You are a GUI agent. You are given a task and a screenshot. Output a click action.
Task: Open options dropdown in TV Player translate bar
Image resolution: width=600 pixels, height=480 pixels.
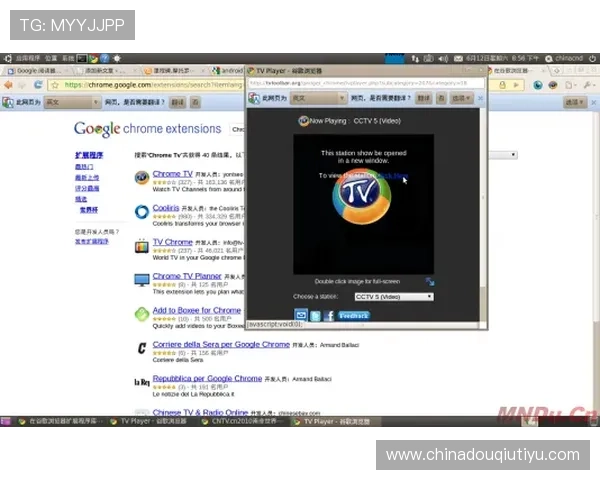click(461, 98)
